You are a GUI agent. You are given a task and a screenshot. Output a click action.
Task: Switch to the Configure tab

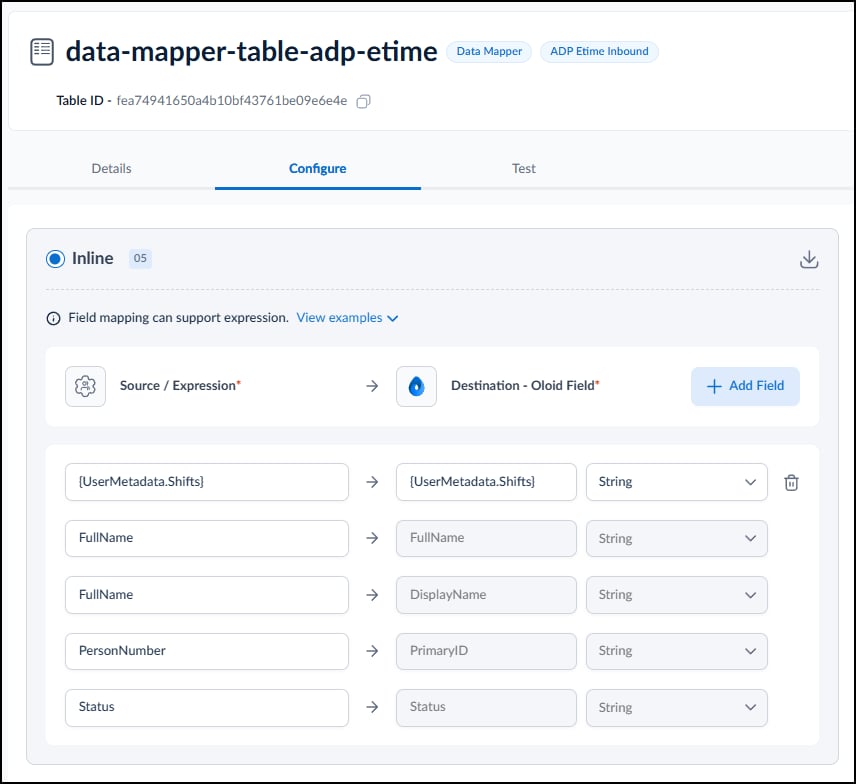318,169
